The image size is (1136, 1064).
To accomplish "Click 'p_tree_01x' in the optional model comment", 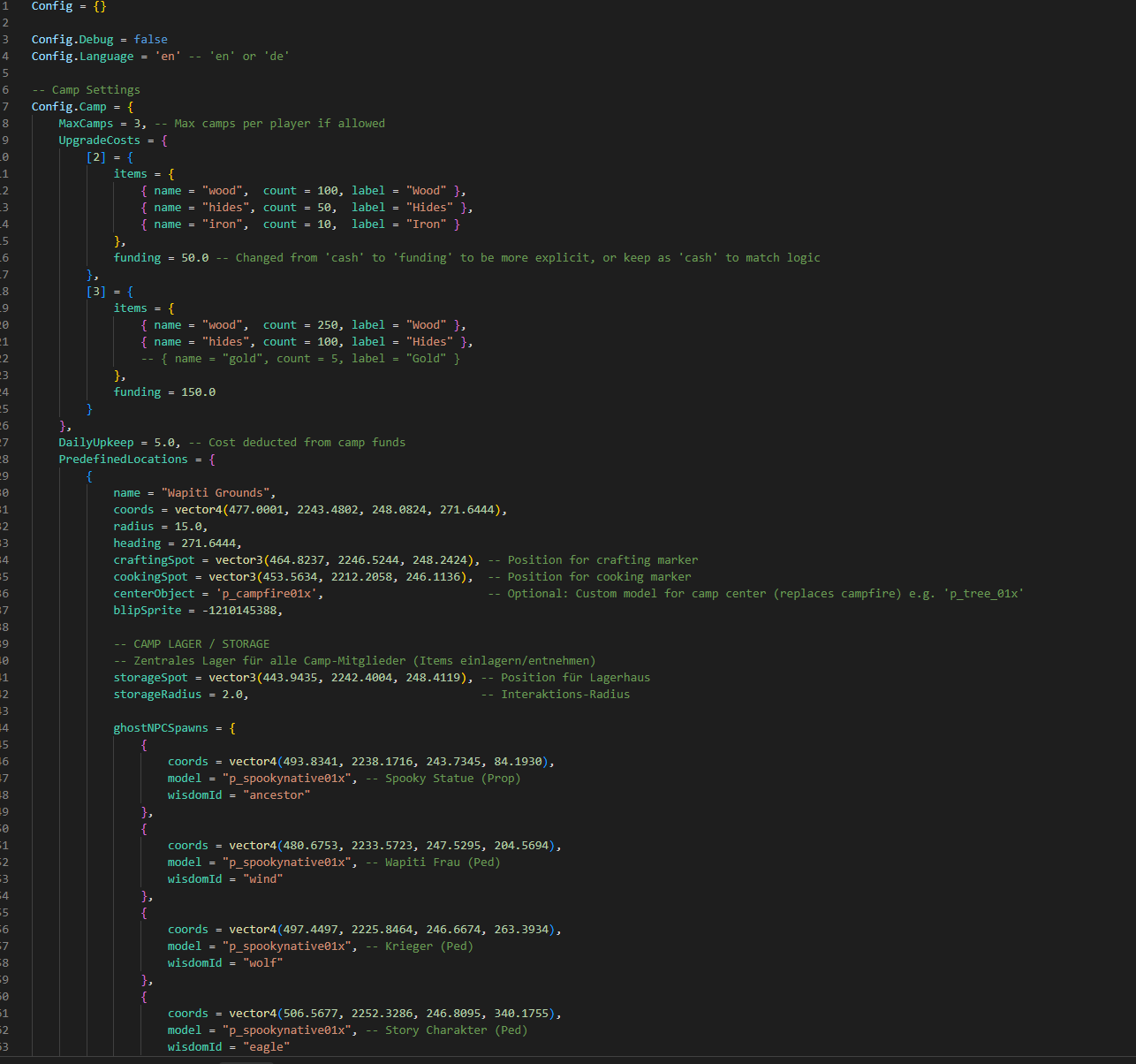I will coord(984,594).
